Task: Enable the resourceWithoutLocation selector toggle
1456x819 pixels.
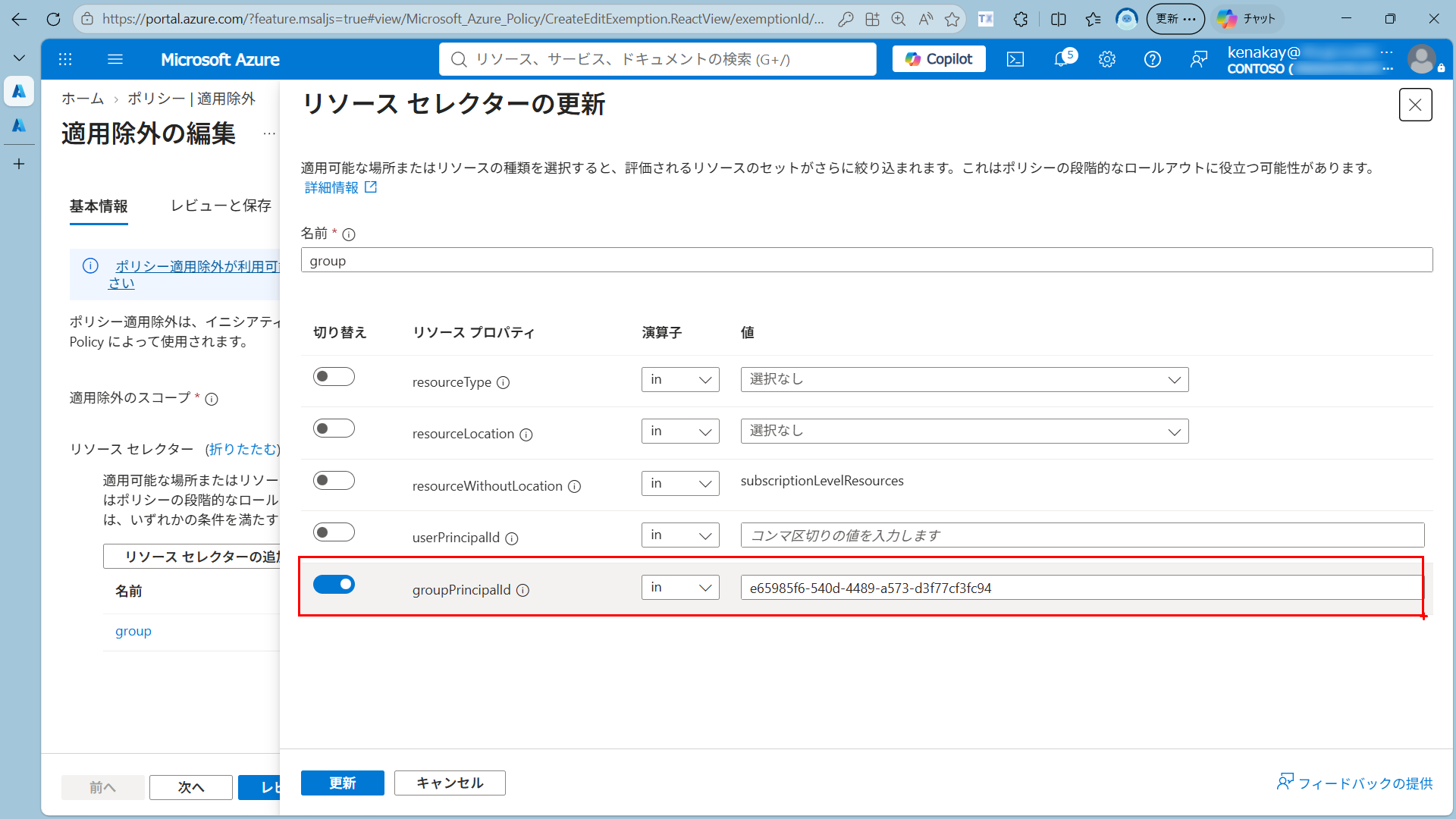Action: point(334,481)
